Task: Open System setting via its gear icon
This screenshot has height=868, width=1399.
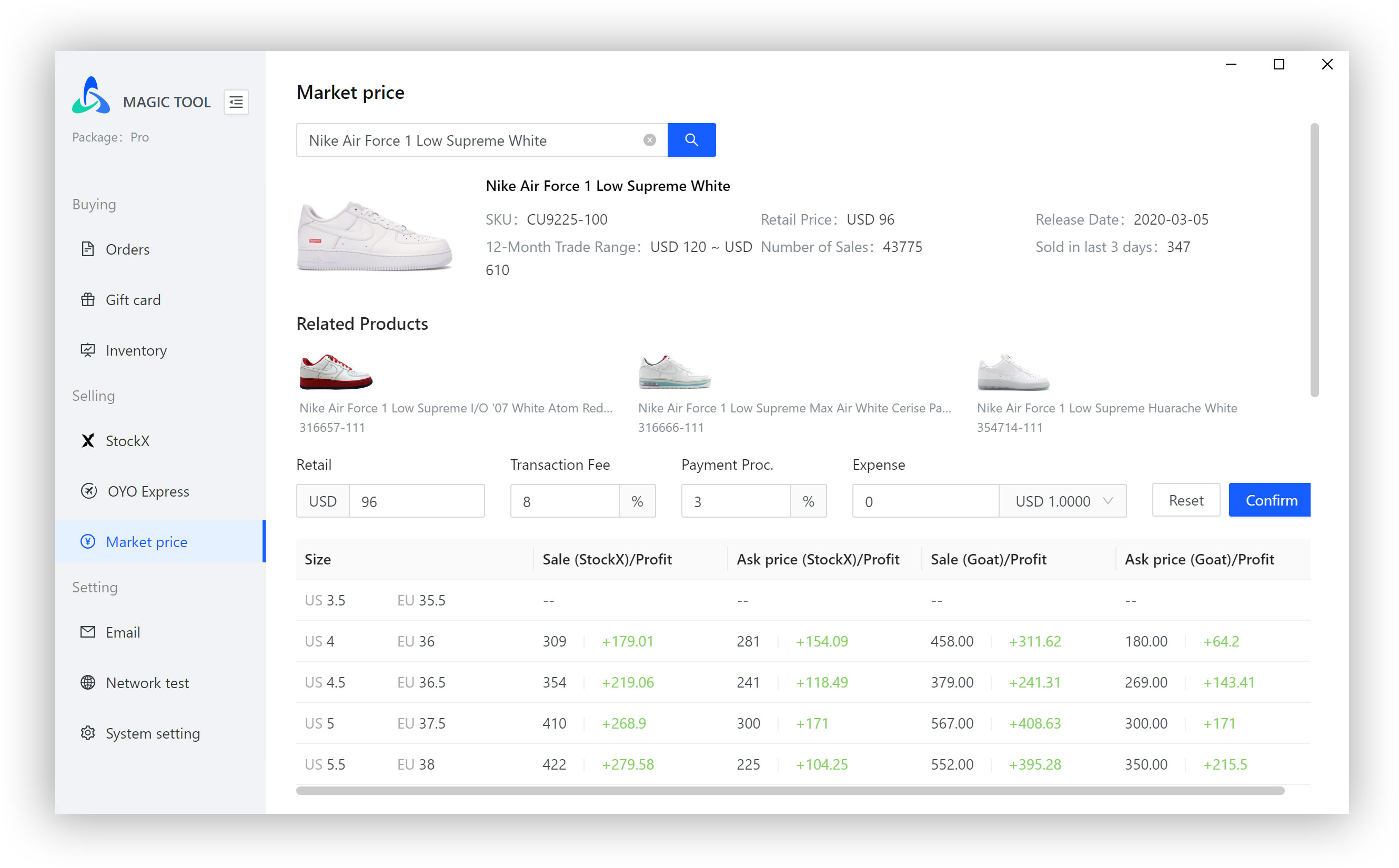Action: 88,733
